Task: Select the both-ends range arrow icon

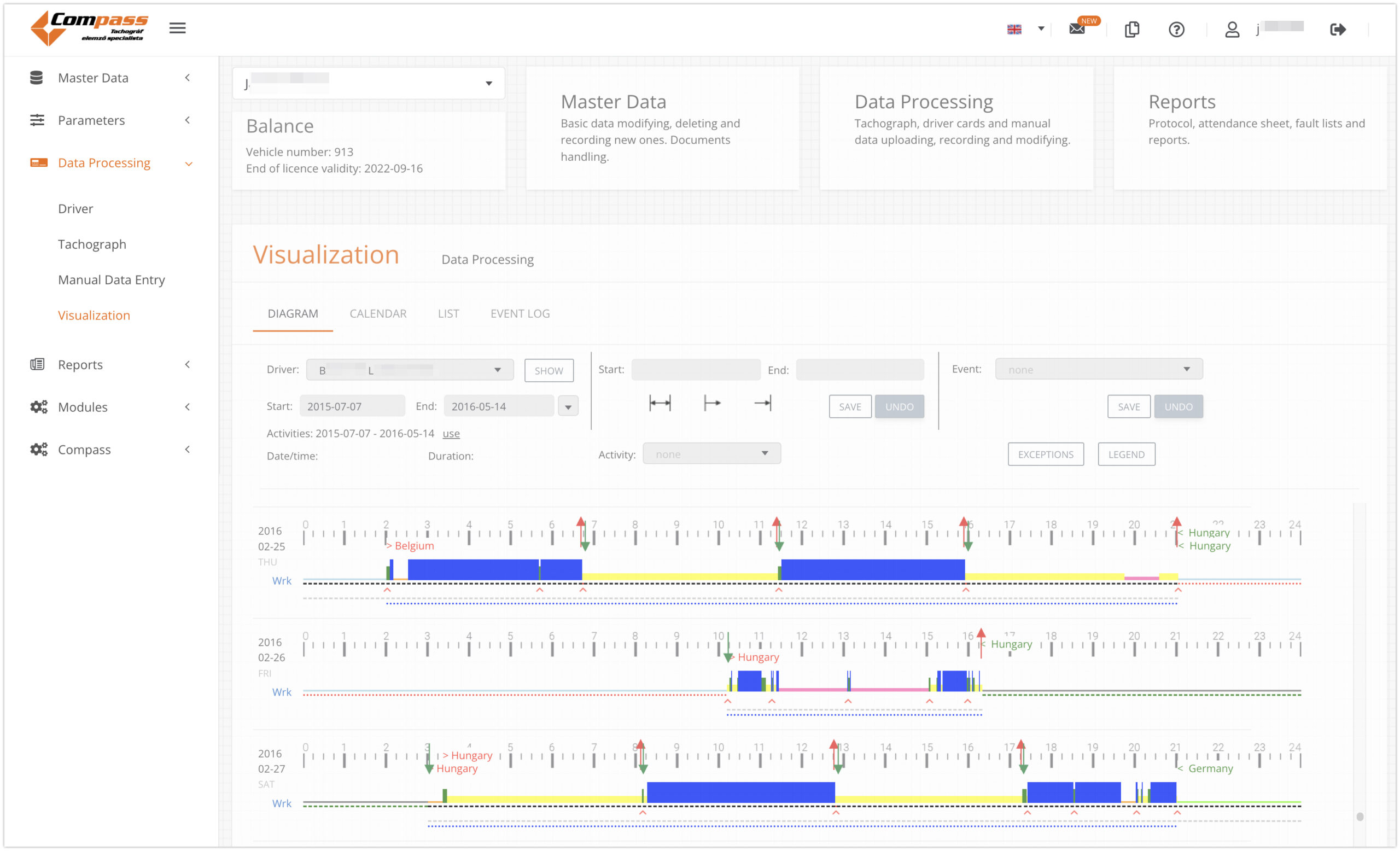Action: pos(660,403)
